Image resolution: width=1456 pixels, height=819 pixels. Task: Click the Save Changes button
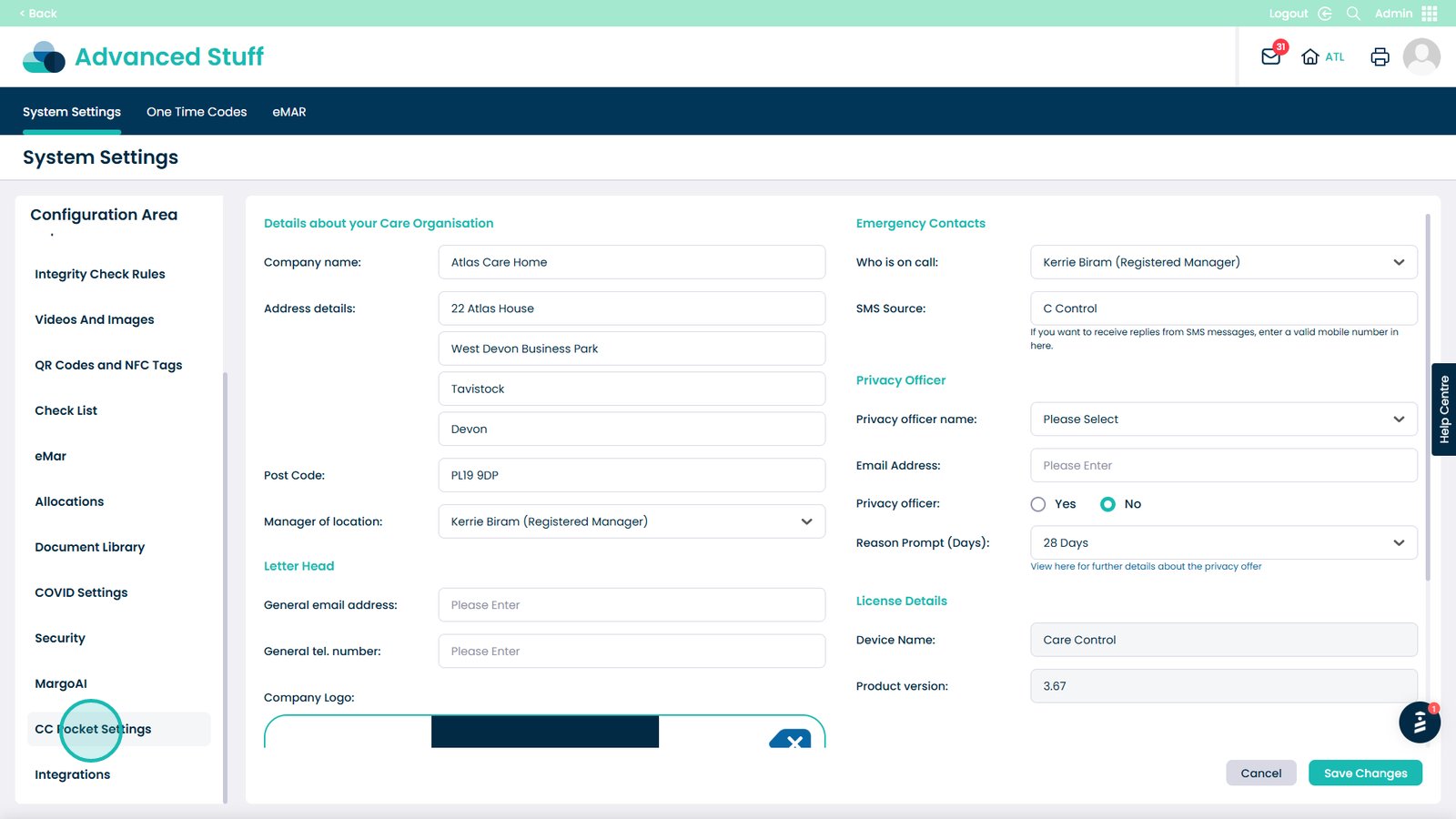1365,773
